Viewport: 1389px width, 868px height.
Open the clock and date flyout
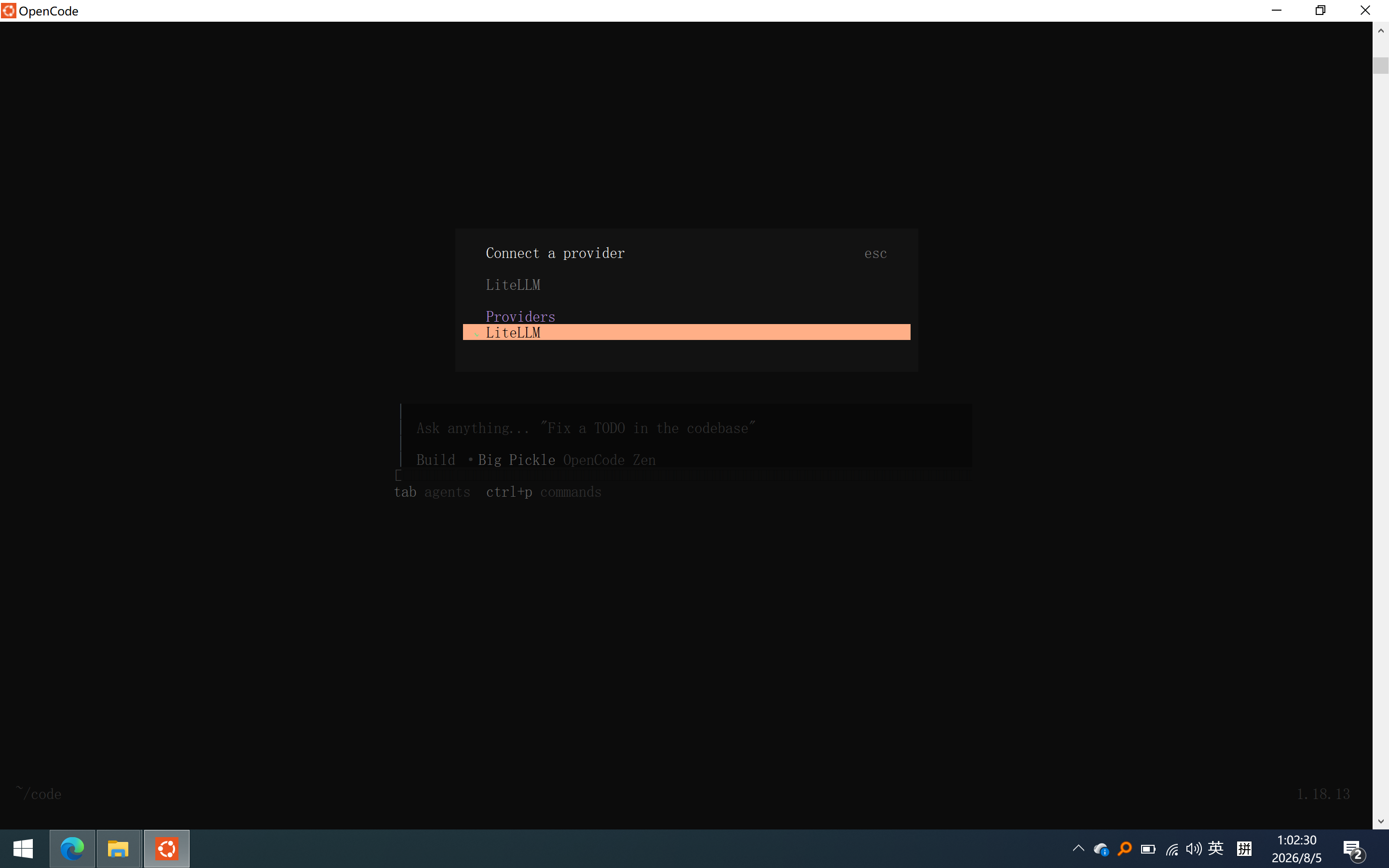1296,849
